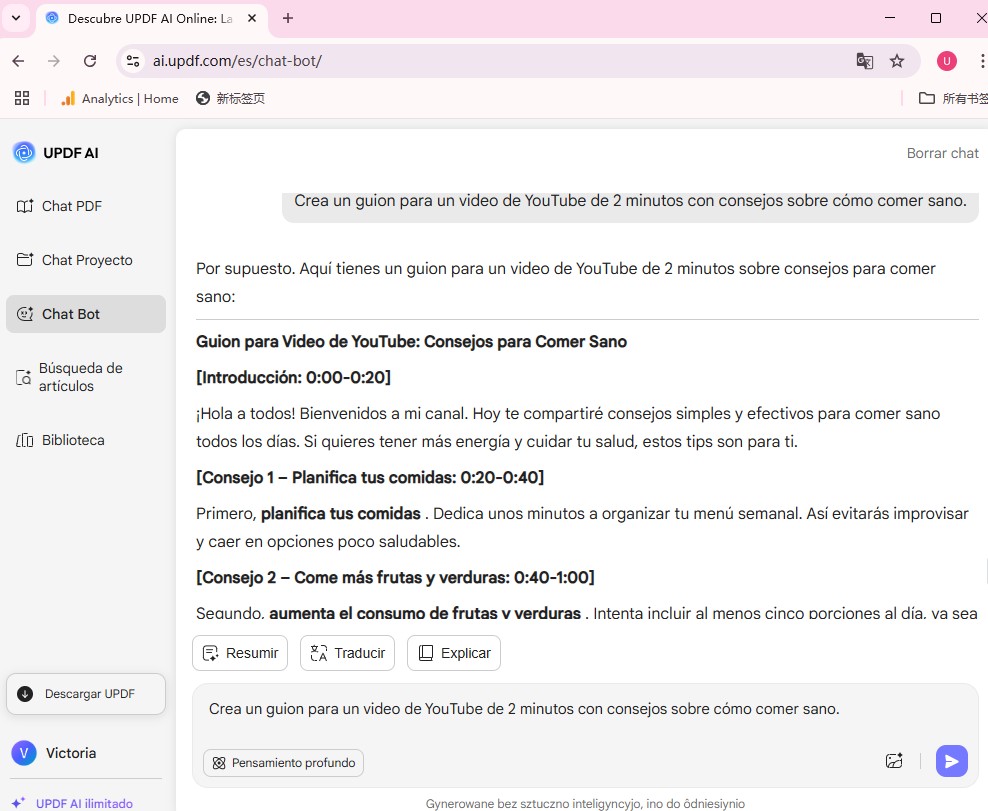
Task: Click '[Consejo 1 – Planifica tus comidas' heading
Action: click(370, 477)
